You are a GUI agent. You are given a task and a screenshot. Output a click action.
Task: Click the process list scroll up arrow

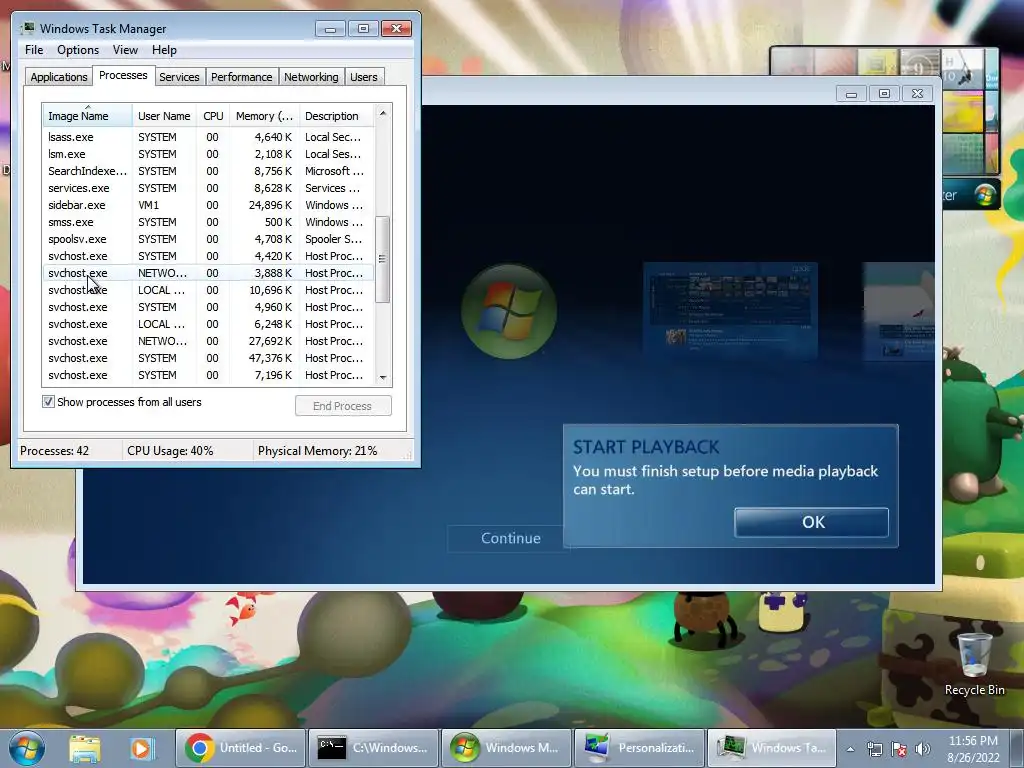pyautogui.click(x=383, y=113)
